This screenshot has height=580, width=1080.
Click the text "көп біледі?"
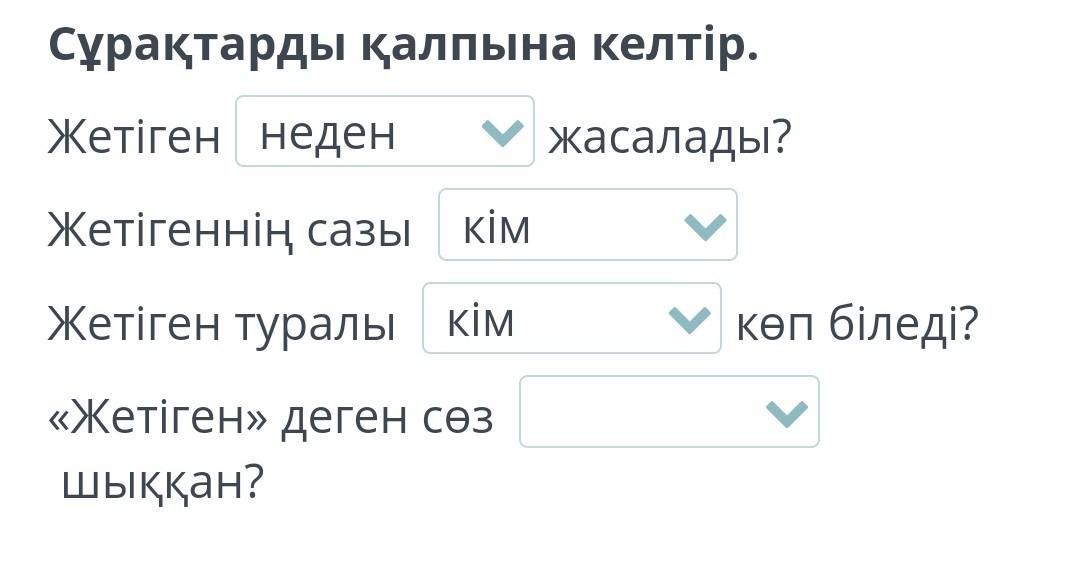pos(857,324)
